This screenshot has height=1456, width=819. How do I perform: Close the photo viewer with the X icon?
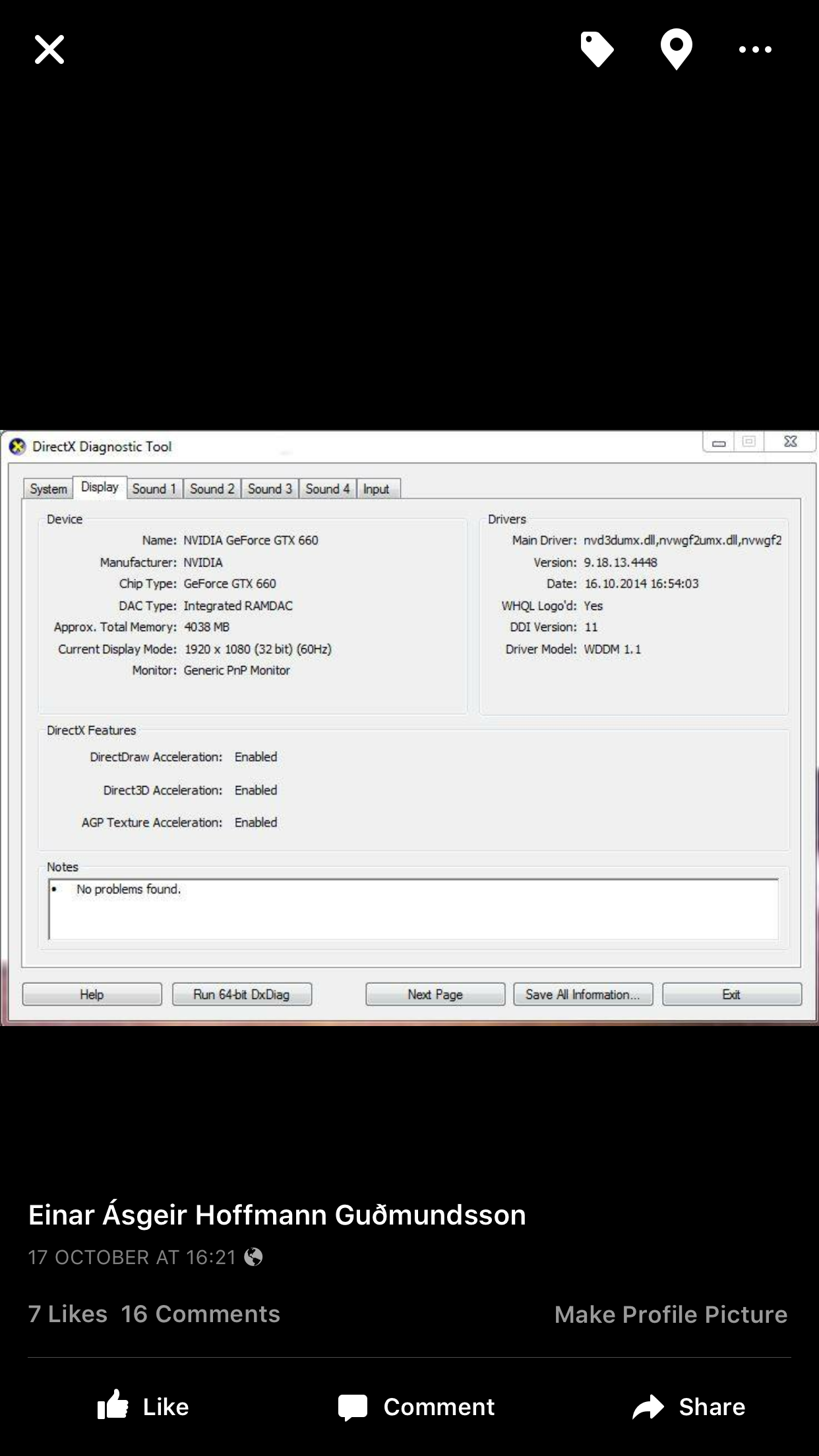pos(49,49)
